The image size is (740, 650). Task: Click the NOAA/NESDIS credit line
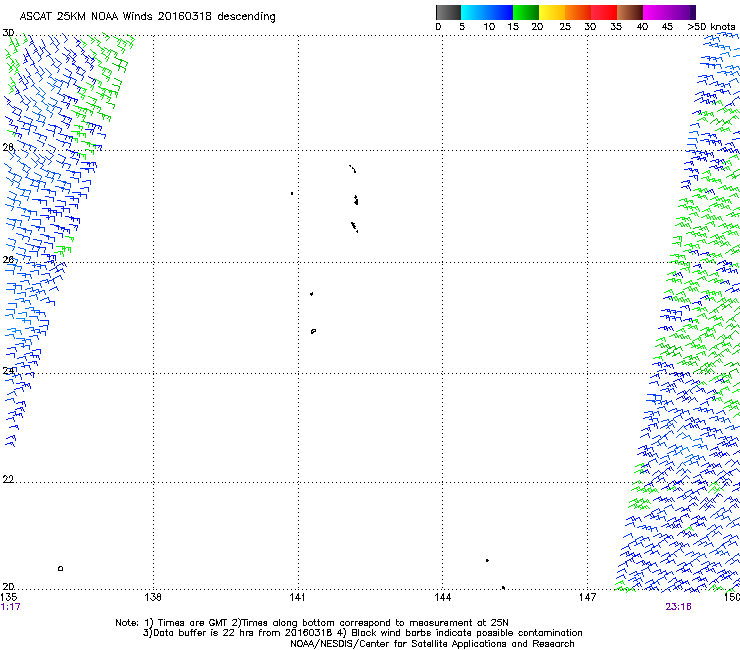(x=432, y=644)
